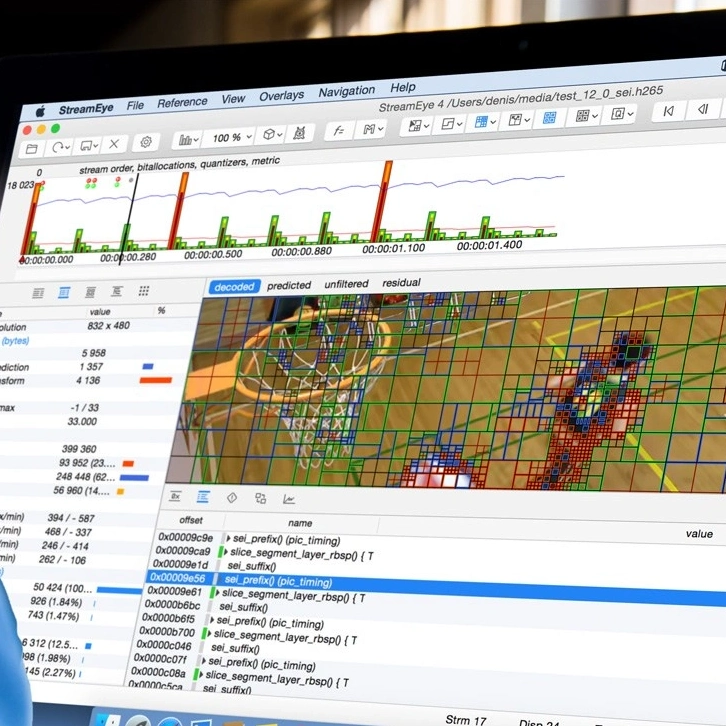Select the highlighted syntax tree view icon
The width and height of the screenshot is (726, 726).
tap(203, 497)
